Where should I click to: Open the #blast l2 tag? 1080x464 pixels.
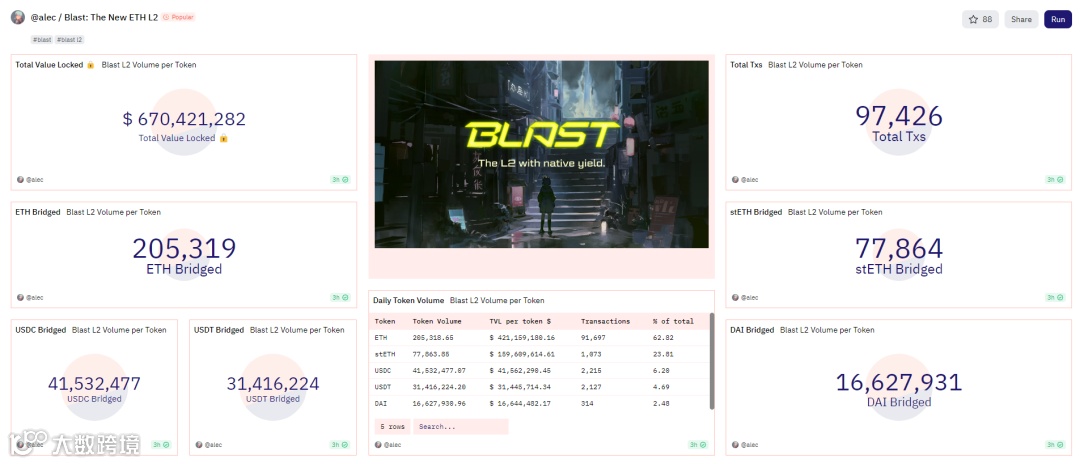click(70, 40)
